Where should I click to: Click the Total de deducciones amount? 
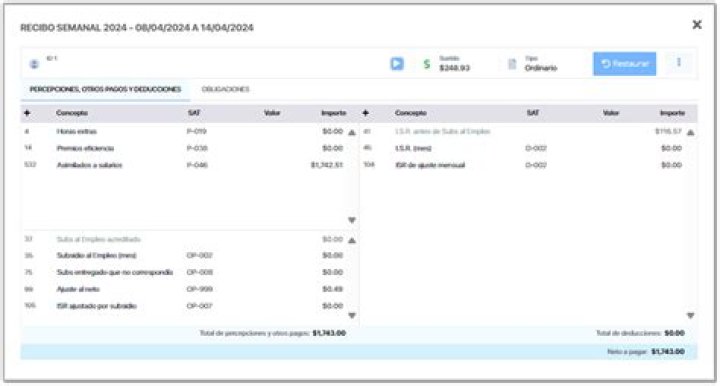click(675, 333)
